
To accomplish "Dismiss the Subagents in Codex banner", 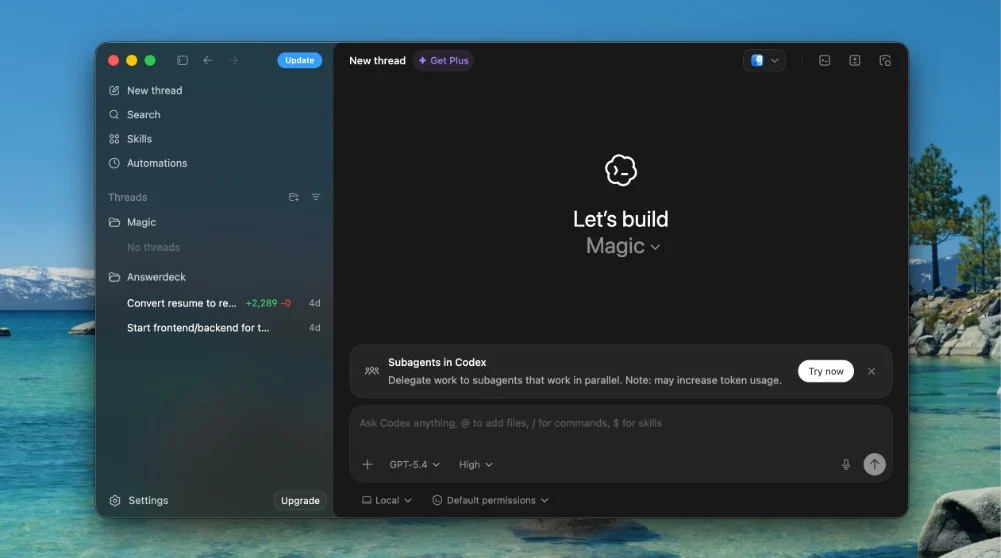I will point(871,372).
